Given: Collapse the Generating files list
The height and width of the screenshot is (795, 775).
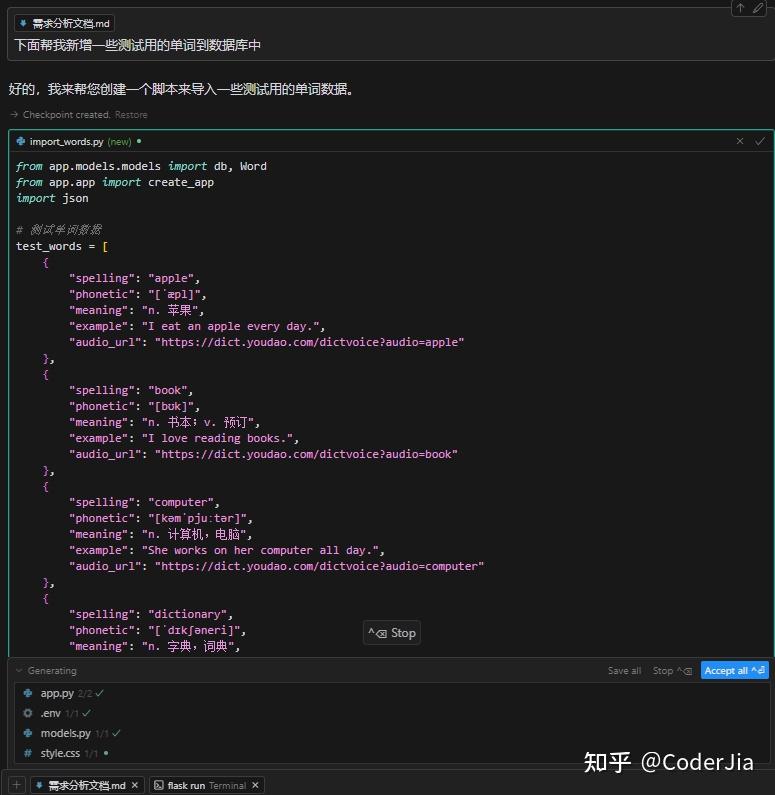Looking at the screenshot, I should tap(19, 670).
